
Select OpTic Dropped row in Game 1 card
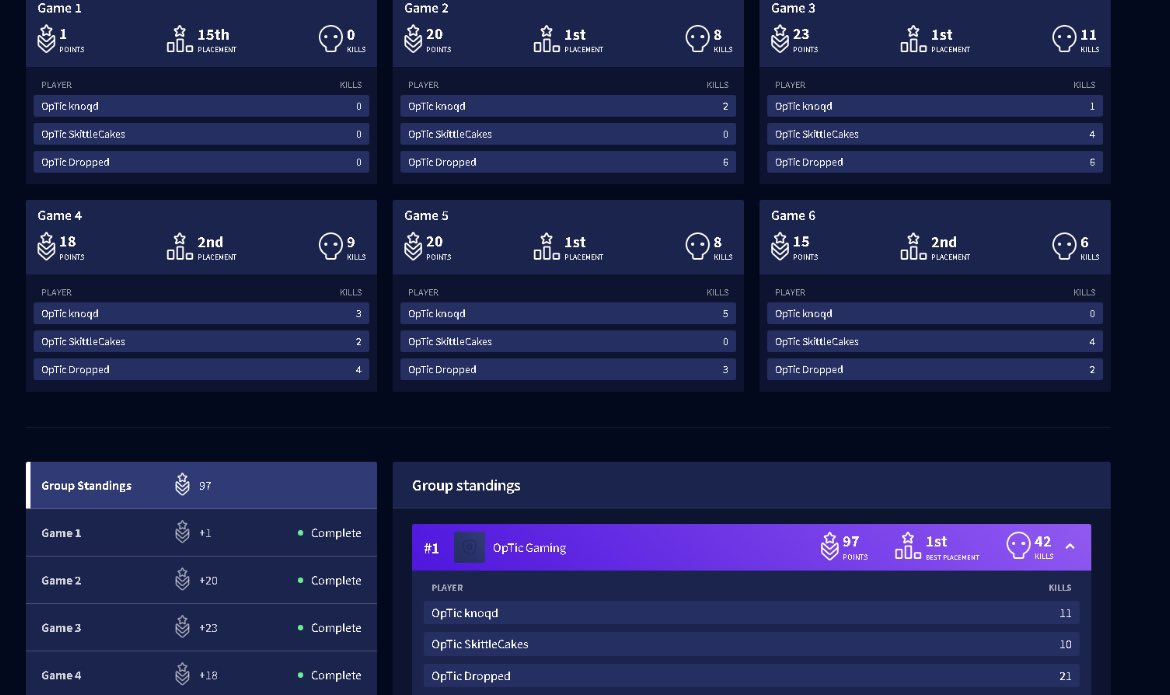pyautogui.click(x=201, y=162)
